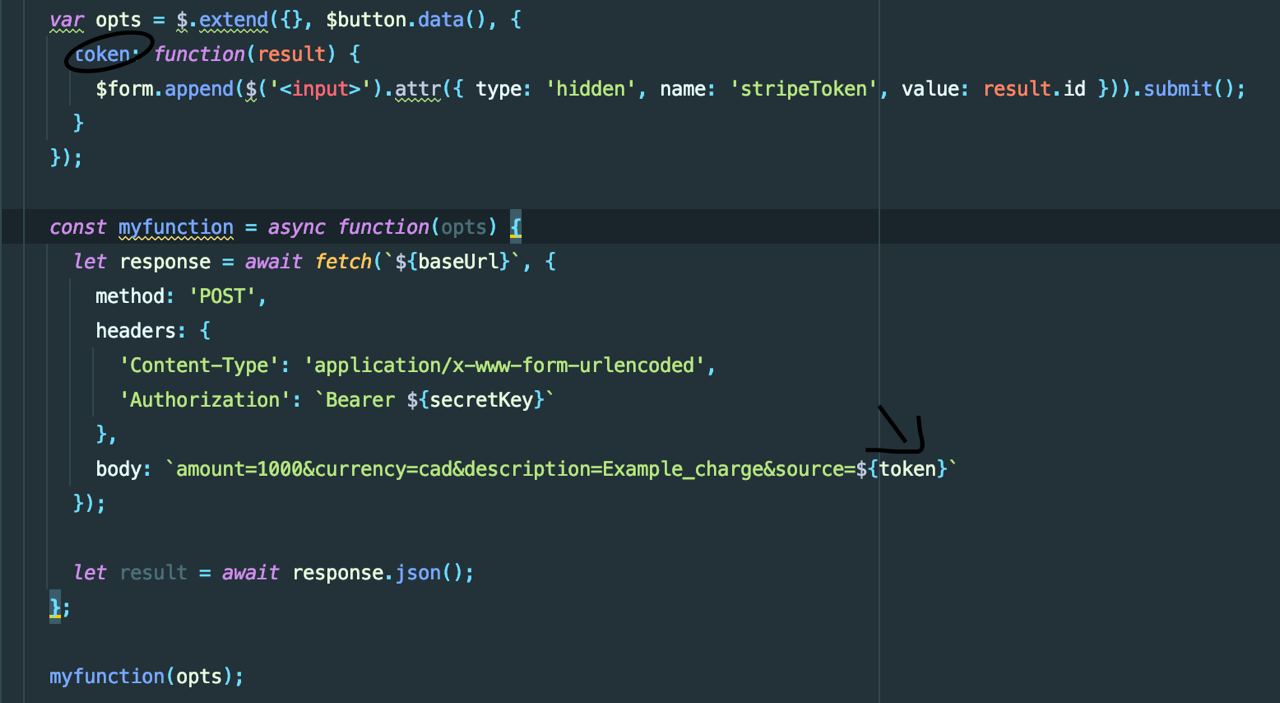The image size is (1280, 703).
Task: Click the 'function' keyword after token
Action: (x=199, y=54)
